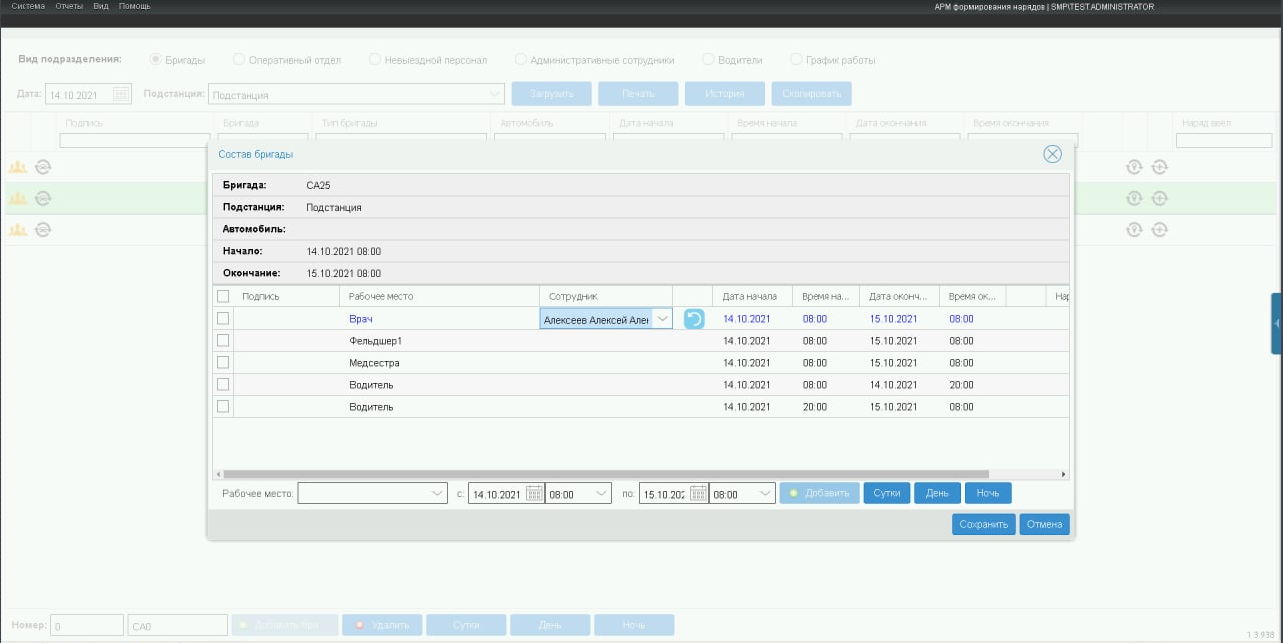Click the 'с' date field showing 14.10.2021
The height and width of the screenshot is (643, 1283).
tap(497, 493)
